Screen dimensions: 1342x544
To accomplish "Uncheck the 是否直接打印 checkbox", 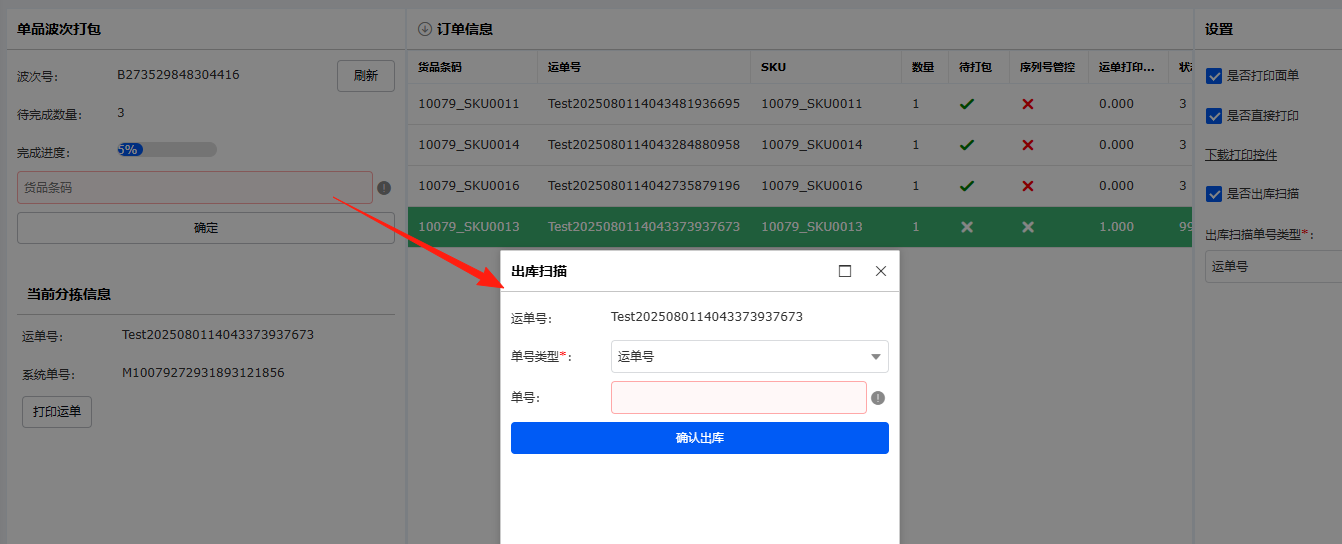I will tap(1215, 116).
